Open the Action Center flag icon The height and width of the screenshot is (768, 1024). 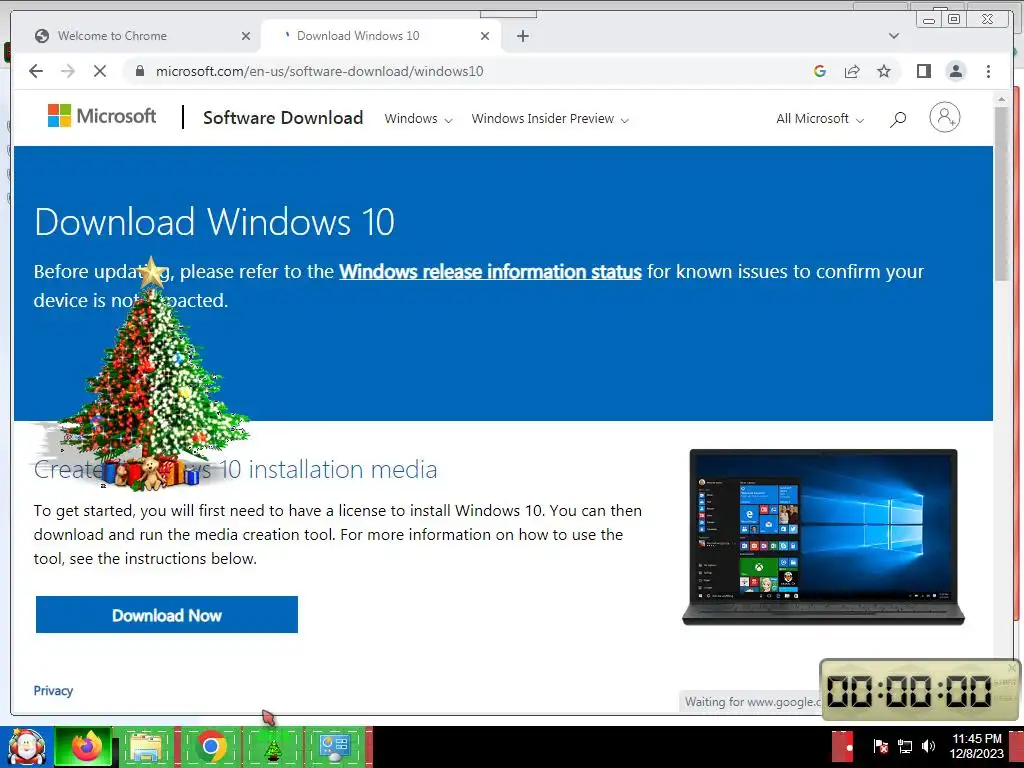tap(880, 746)
